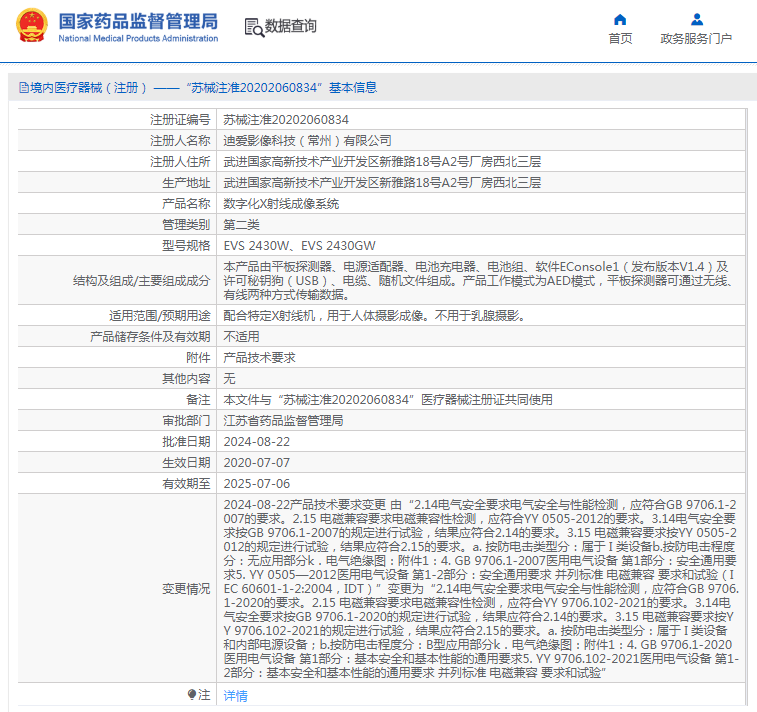
Task: Click the document icon beside 境内医疗器械
Action: (x=24, y=88)
